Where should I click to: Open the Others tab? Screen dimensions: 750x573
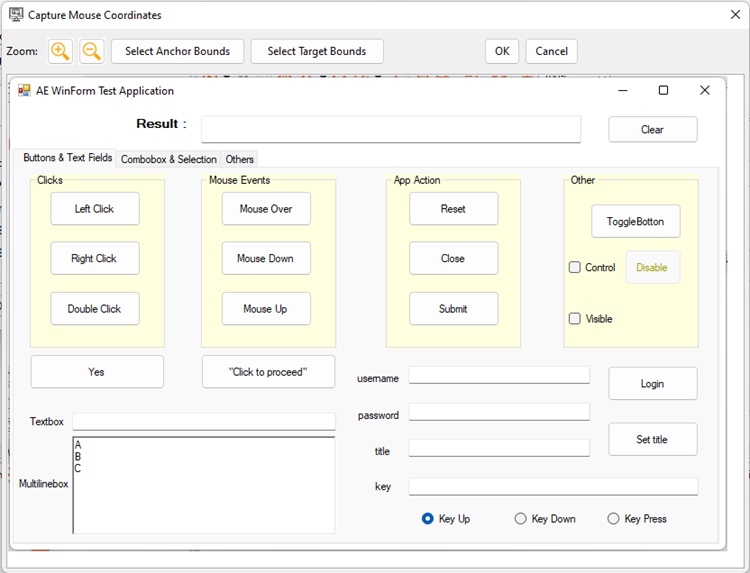pyautogui.click(x=239, y=159)
